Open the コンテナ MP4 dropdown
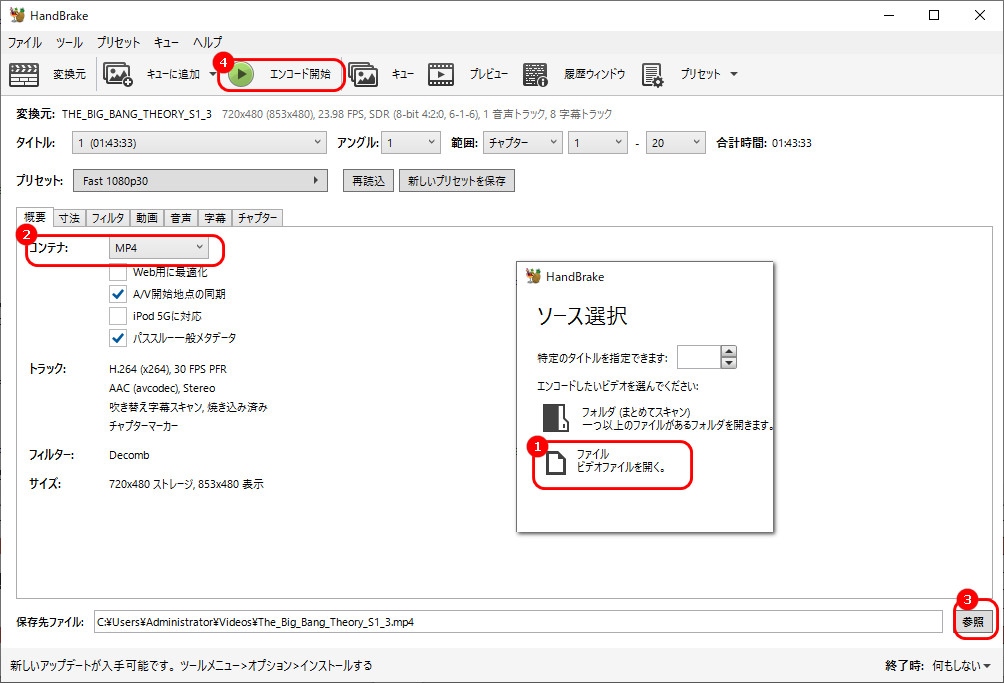1004x683 pixels. tap(159, 248)
